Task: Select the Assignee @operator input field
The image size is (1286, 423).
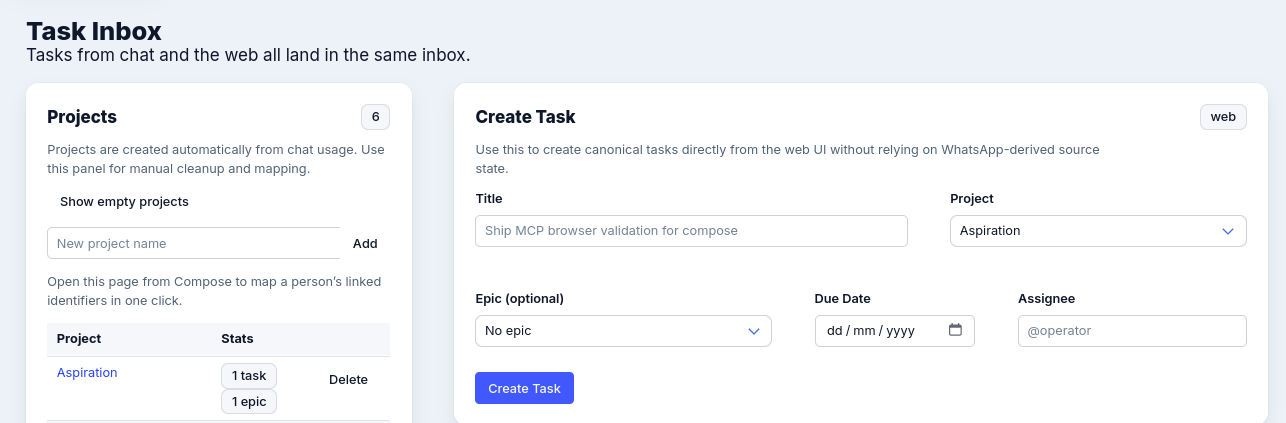Action: [1132, 331]
